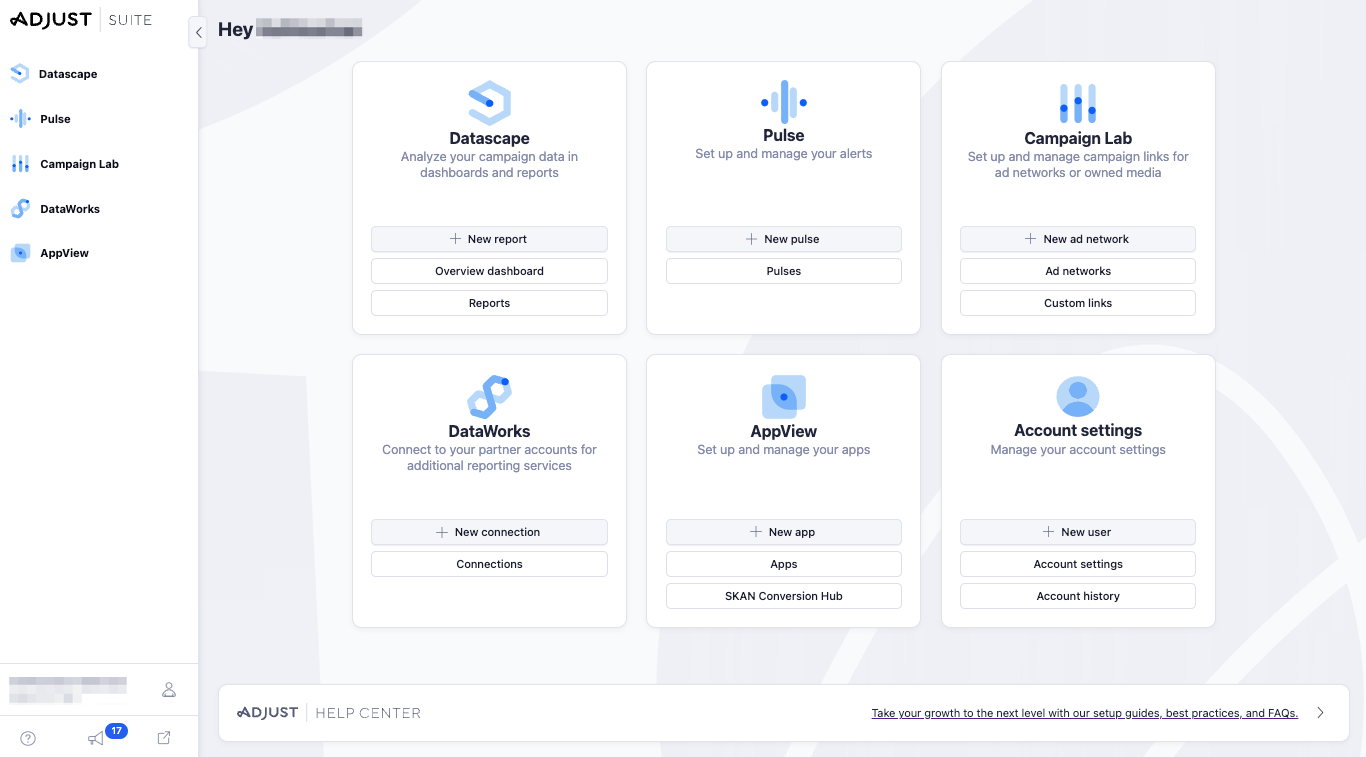Image resolution: width=1366 pixels, height=757 pixels.
Task: Click the Account settings card title
Action: pos(1078,430)
